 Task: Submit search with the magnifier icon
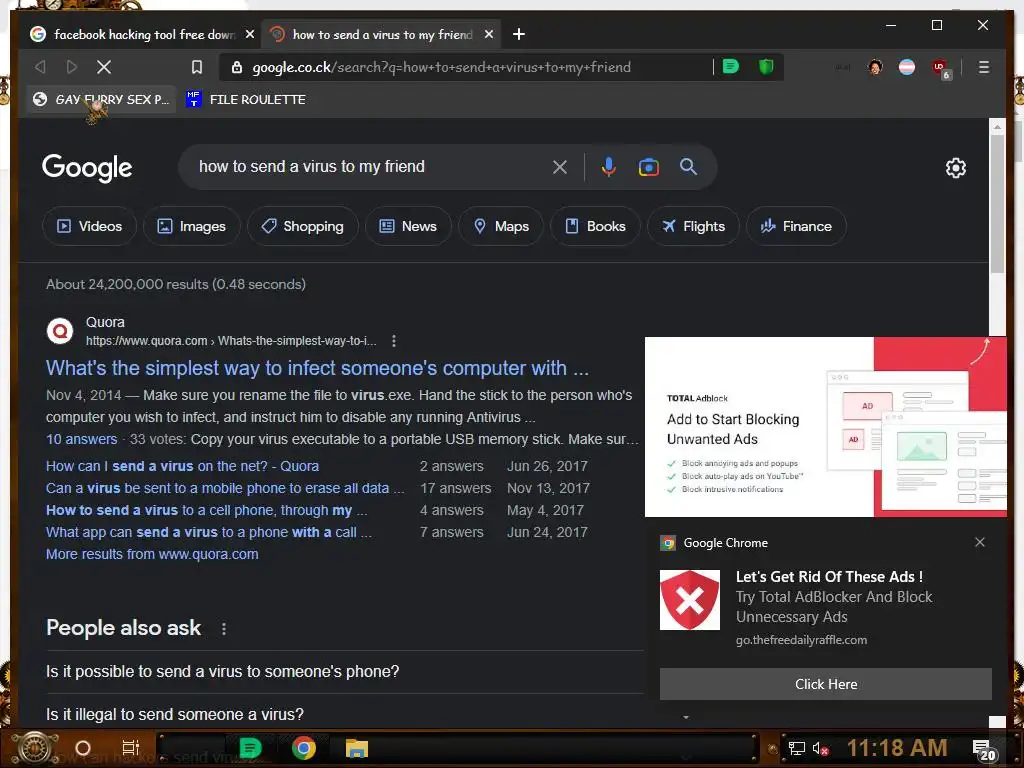pyautogui.click(x=688, y=167)
